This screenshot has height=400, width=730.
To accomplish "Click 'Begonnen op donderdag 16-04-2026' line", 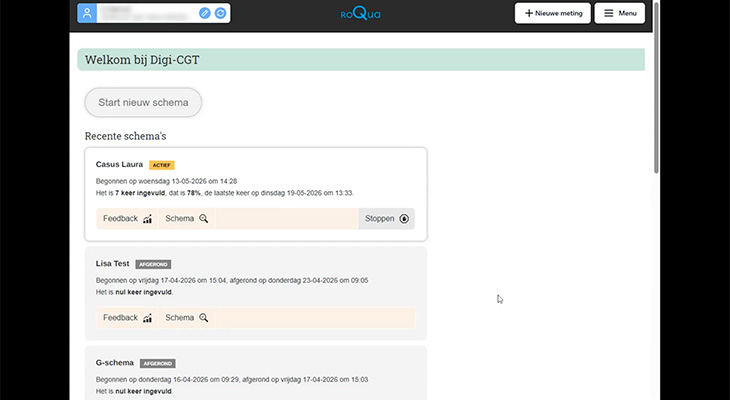I will 232,380.
